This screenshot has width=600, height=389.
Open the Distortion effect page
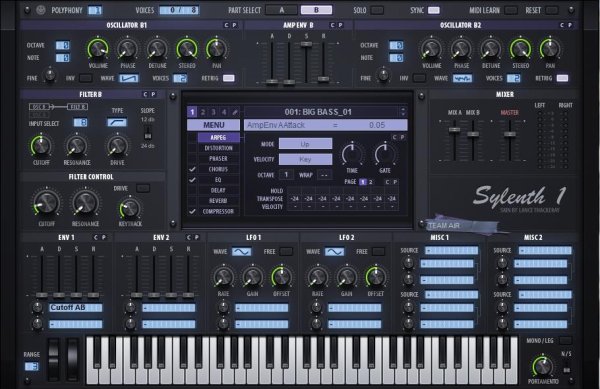(218, 148)
